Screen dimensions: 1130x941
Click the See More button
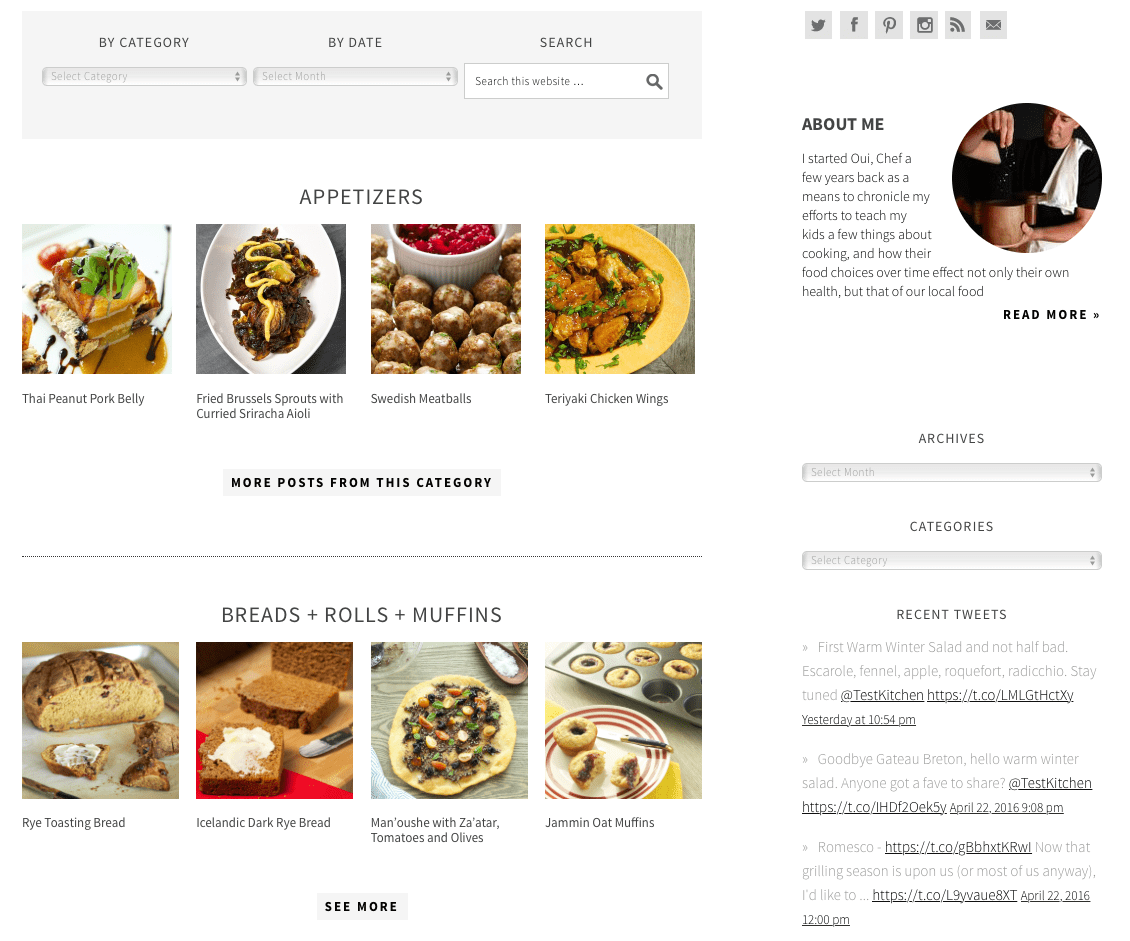pyautogui.click(x=362, y=906)
